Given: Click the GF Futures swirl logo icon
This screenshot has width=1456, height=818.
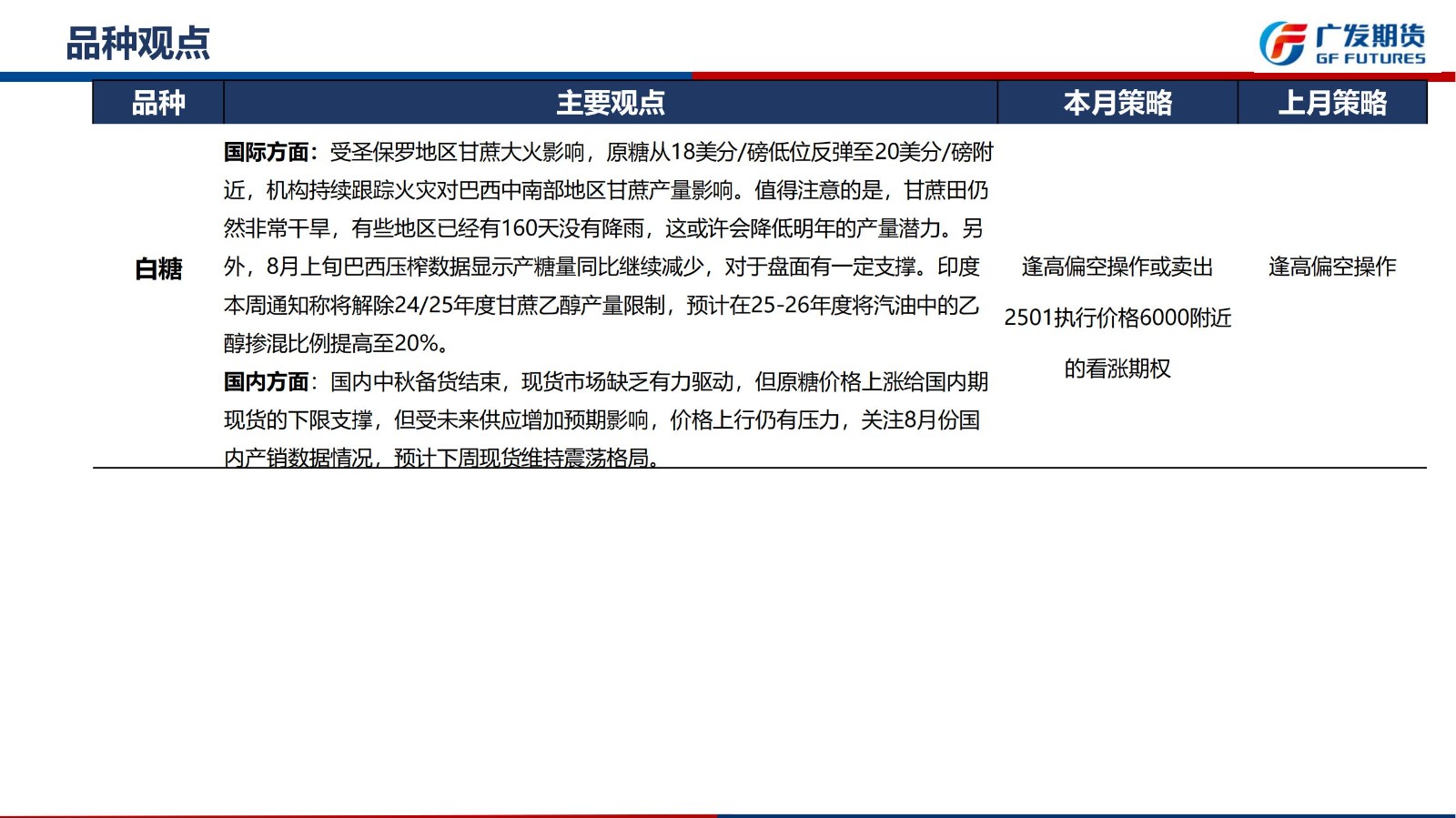Looking at the screenshot, I should [1283, 44].
